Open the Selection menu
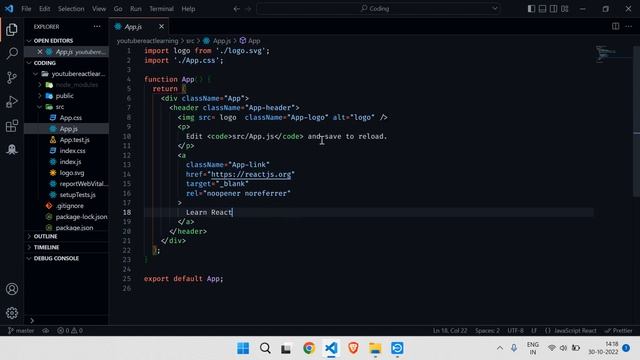The width and height of the screenshot is (640, 360). pyautogui.click(x=71, y=9)
